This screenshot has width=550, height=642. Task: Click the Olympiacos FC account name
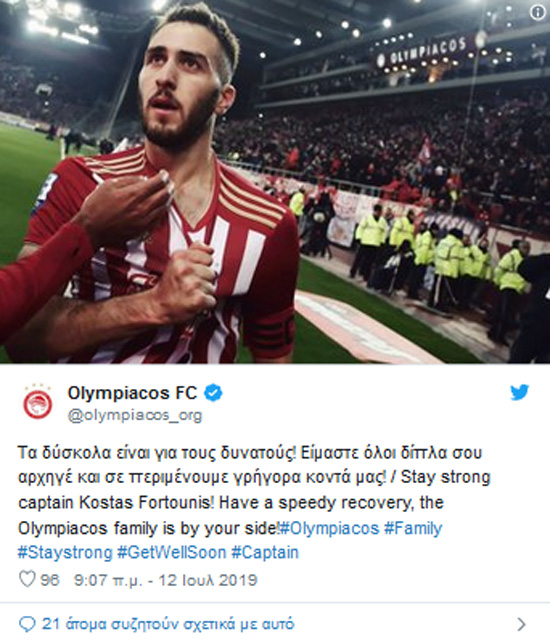(132, 393)
